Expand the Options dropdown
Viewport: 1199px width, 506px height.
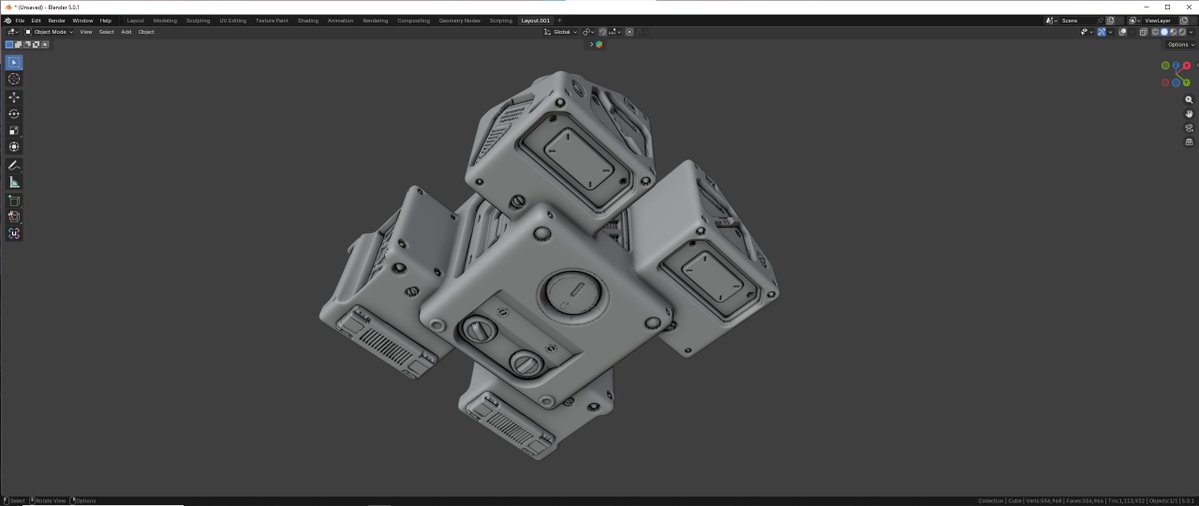[1181, 44]
